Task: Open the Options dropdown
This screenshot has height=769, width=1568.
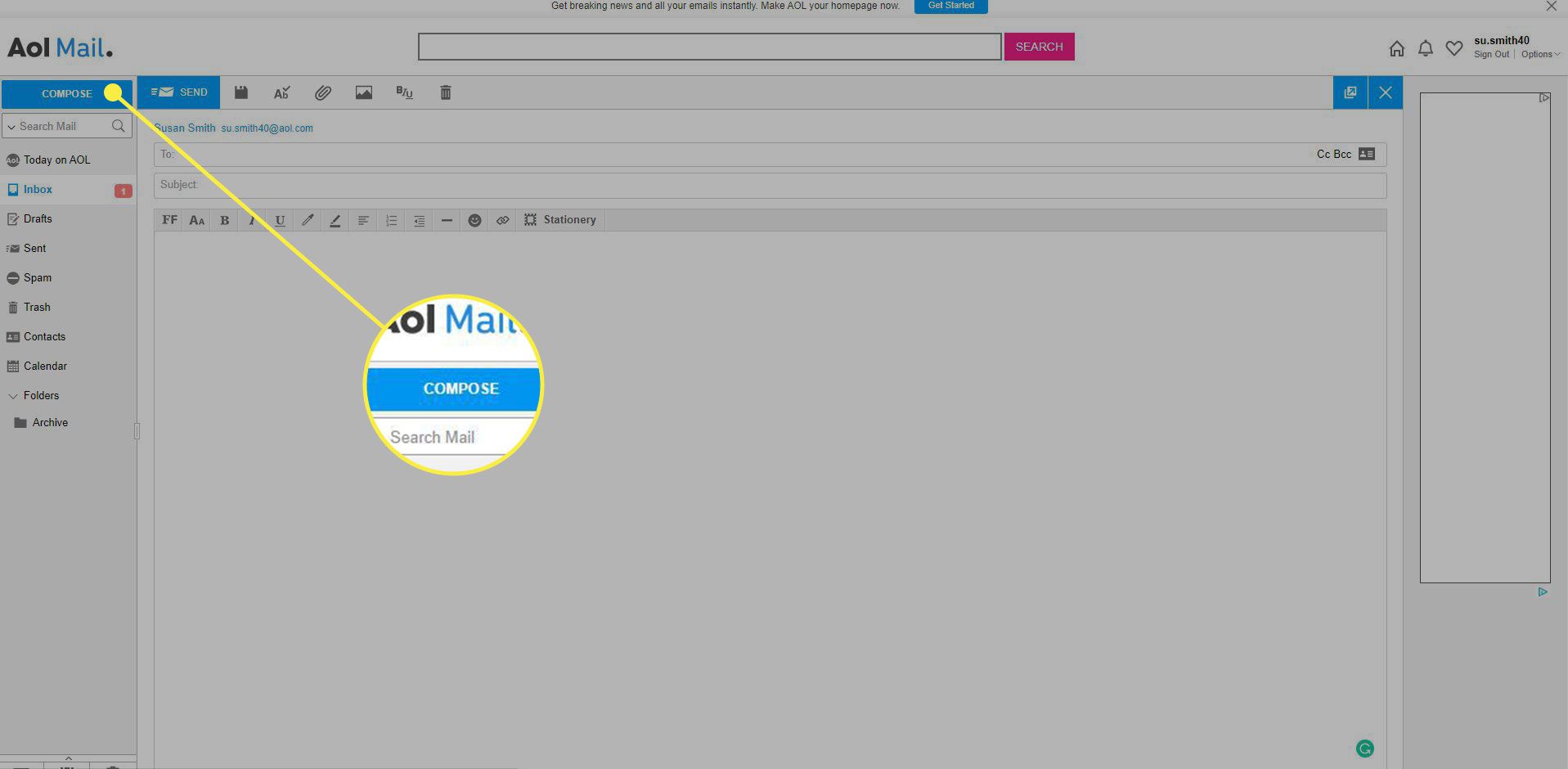Action: click(1540, 55)
